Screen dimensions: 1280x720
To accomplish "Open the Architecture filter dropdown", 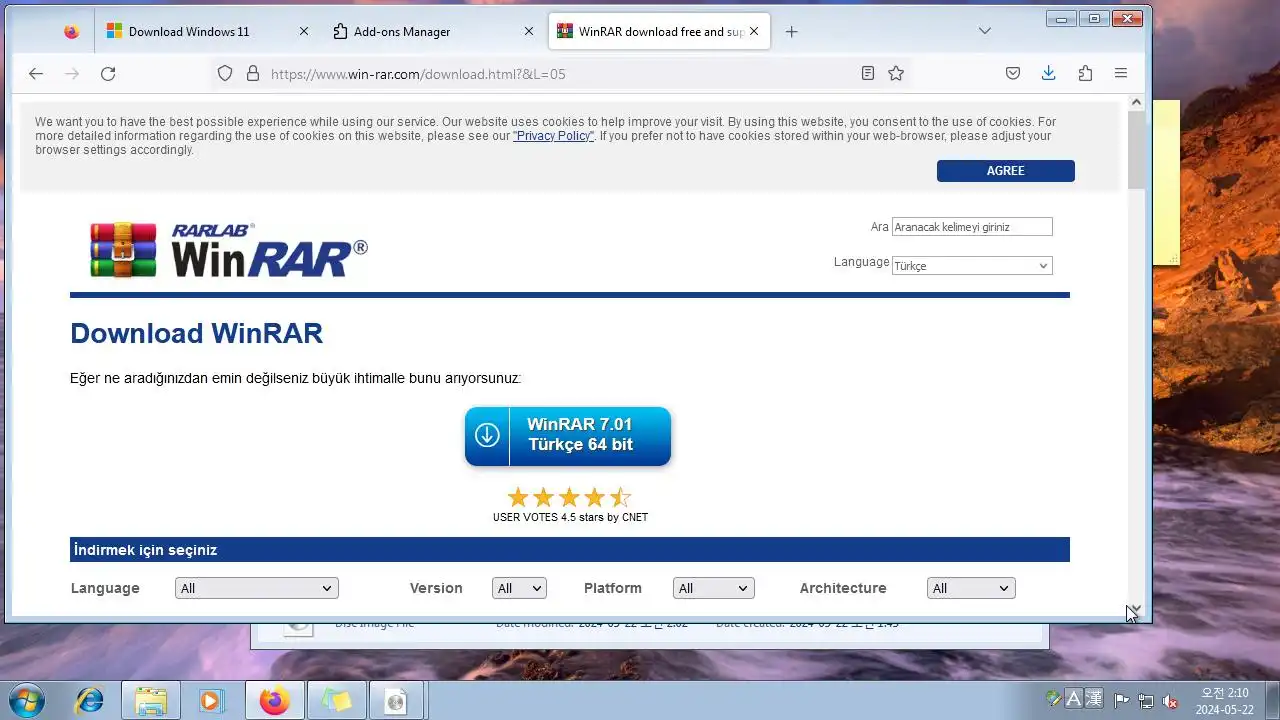I will coord(971,588).
